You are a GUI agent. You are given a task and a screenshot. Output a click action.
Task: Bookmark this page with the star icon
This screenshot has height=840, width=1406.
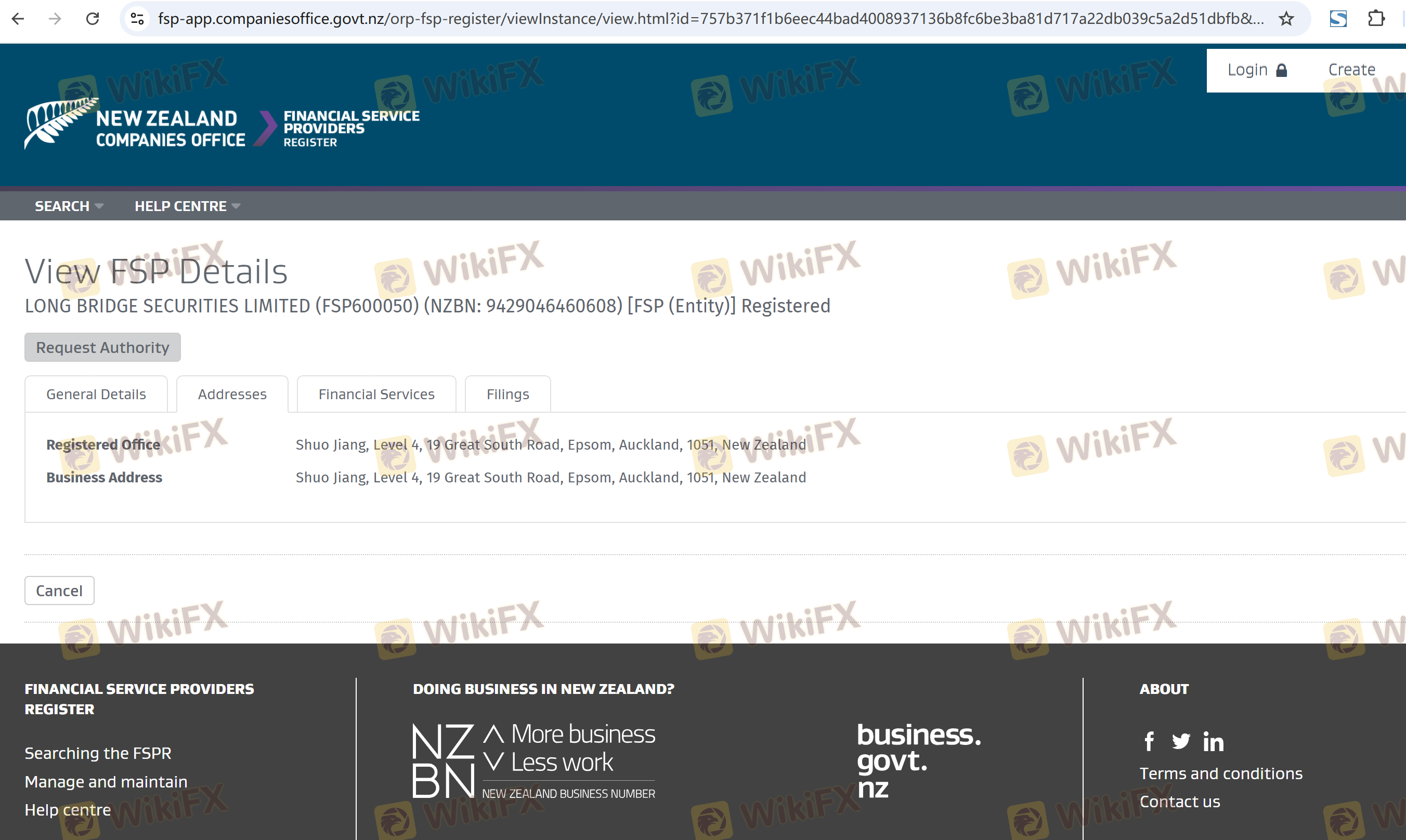[1286, 19]
